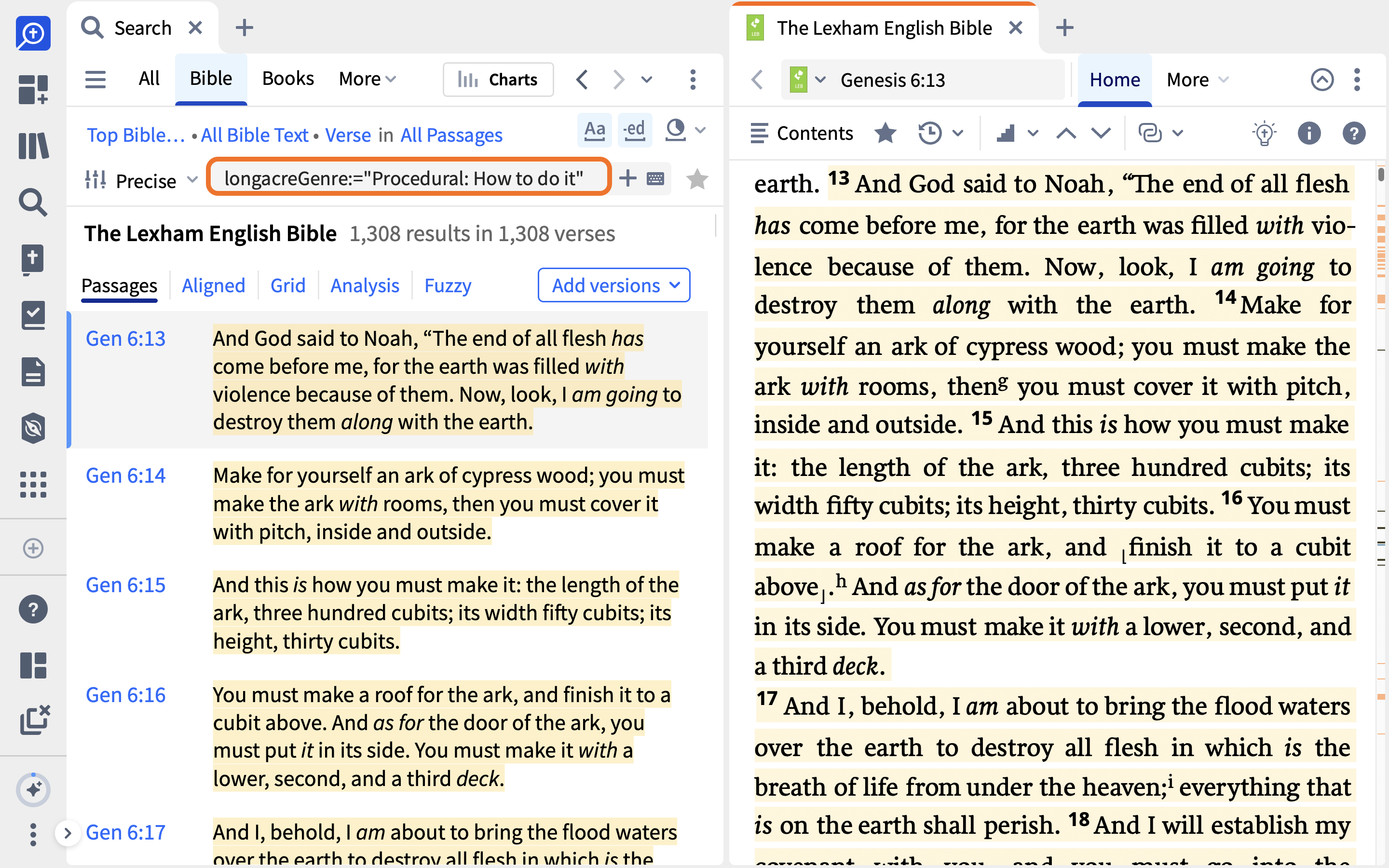Viewport: 1389px width, 868px height.
Task: Click the Verse search-unit link
Action: coord(348,135)
